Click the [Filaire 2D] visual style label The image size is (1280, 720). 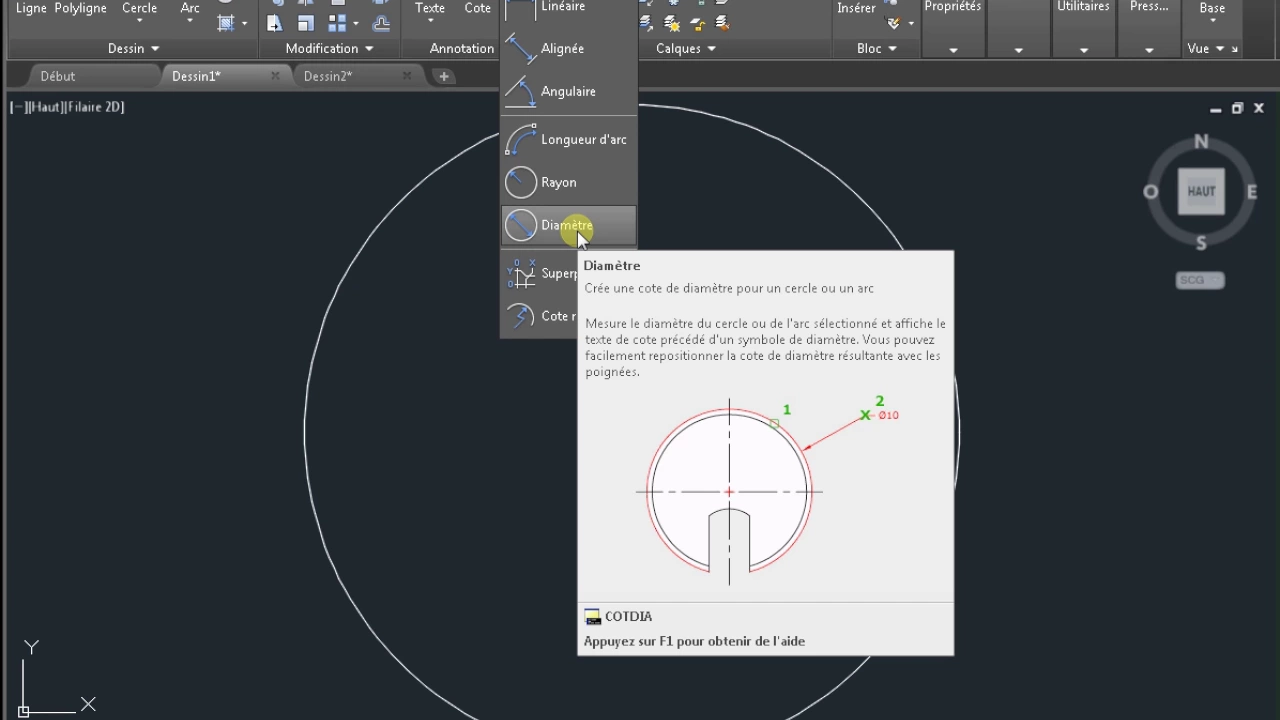(94, 107)
